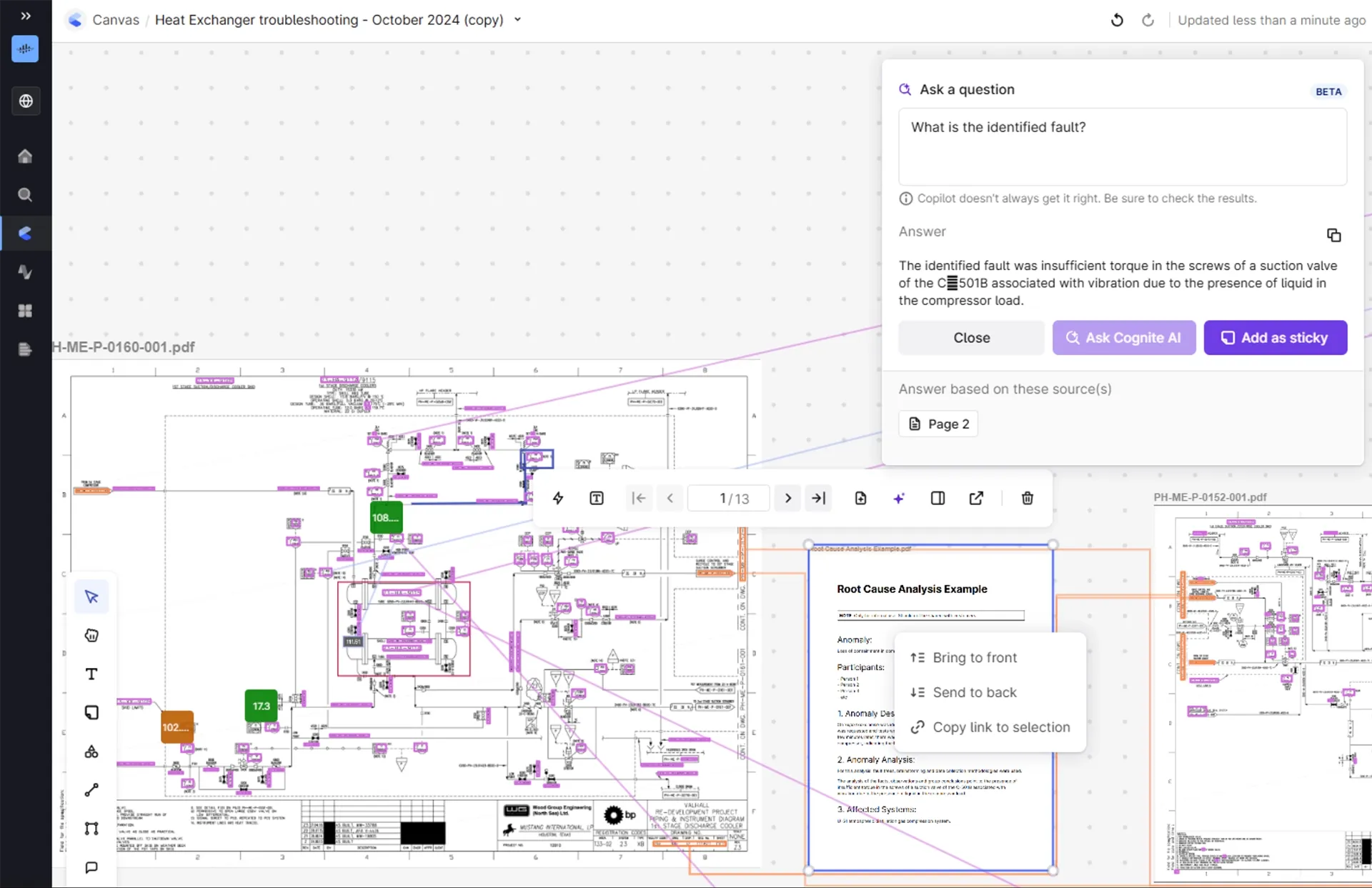This screenshot has width=1372, height=888.
Task: Jump to first page of document
Action: [x=639, y=499]
